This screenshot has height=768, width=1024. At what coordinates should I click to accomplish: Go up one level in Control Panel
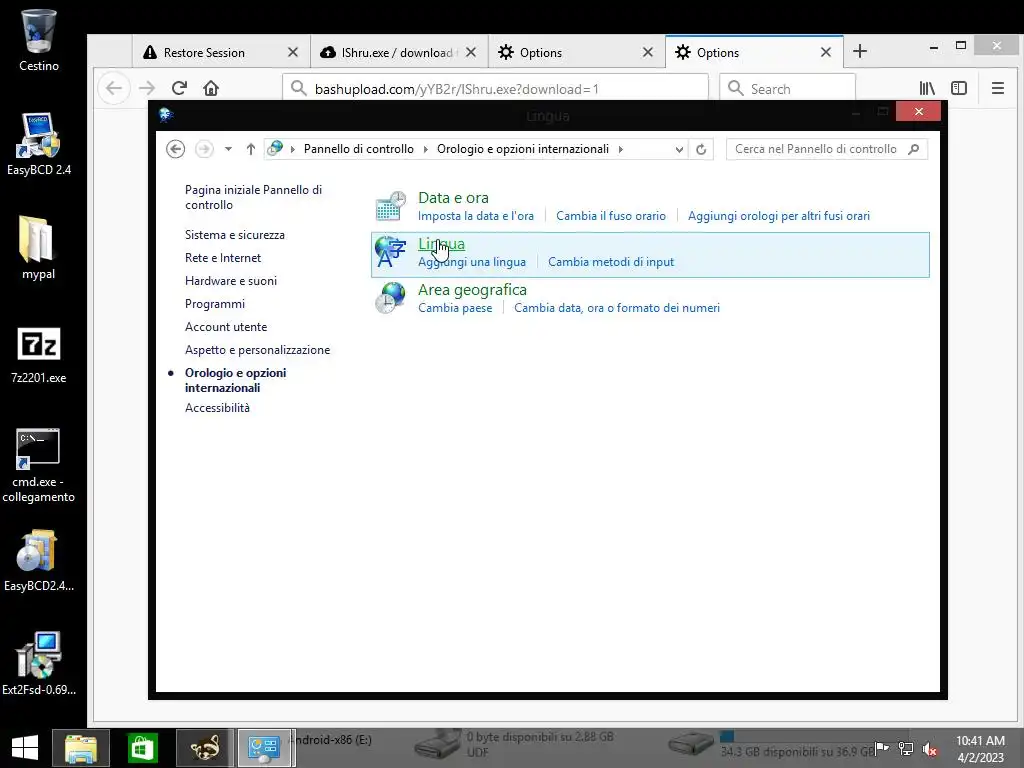coord(250,149)
